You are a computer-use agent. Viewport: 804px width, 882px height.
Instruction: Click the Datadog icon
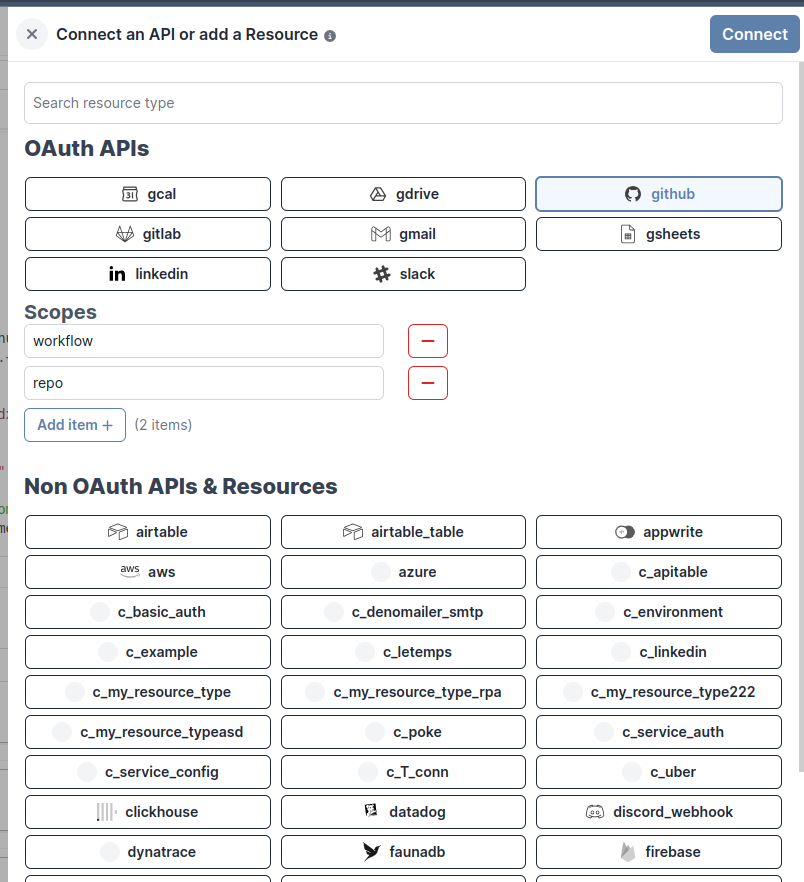pyautogui.click(x=370, y=812)
